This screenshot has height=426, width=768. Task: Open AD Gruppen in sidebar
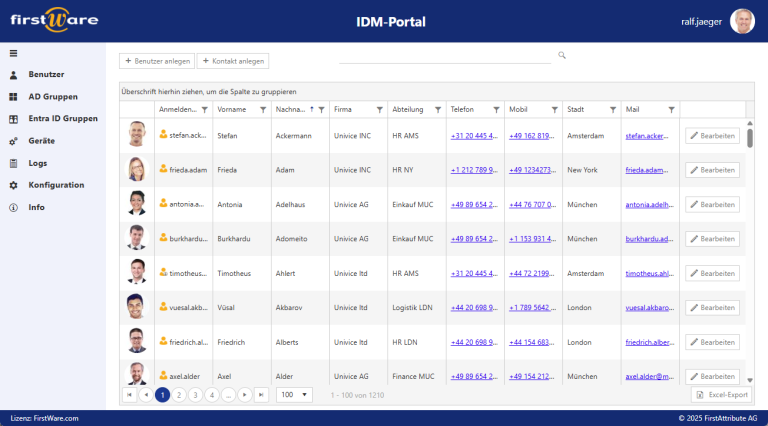53,97
